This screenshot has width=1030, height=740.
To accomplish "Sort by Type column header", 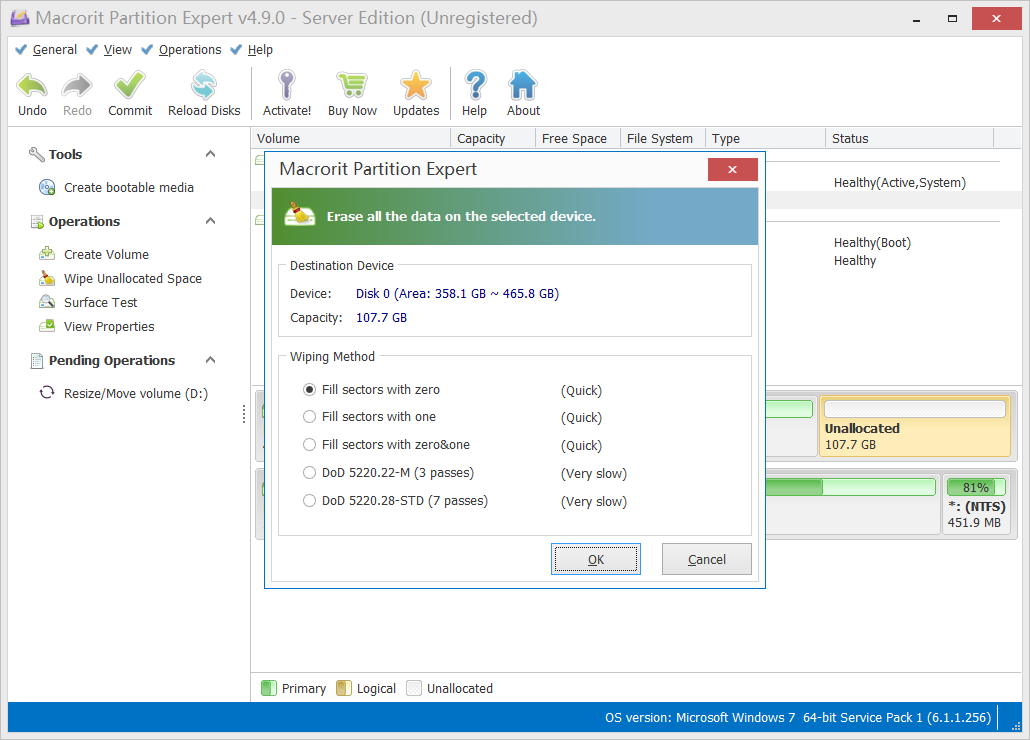I will point(765,139).
